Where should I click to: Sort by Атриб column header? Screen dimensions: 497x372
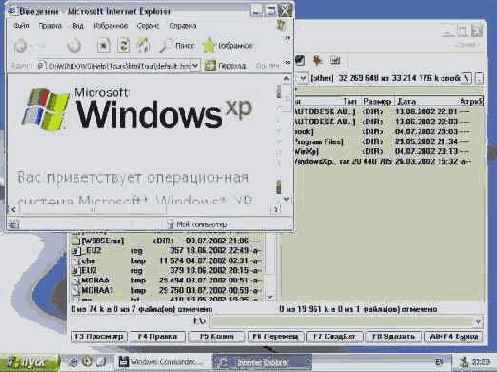click(x=471, y=101)
